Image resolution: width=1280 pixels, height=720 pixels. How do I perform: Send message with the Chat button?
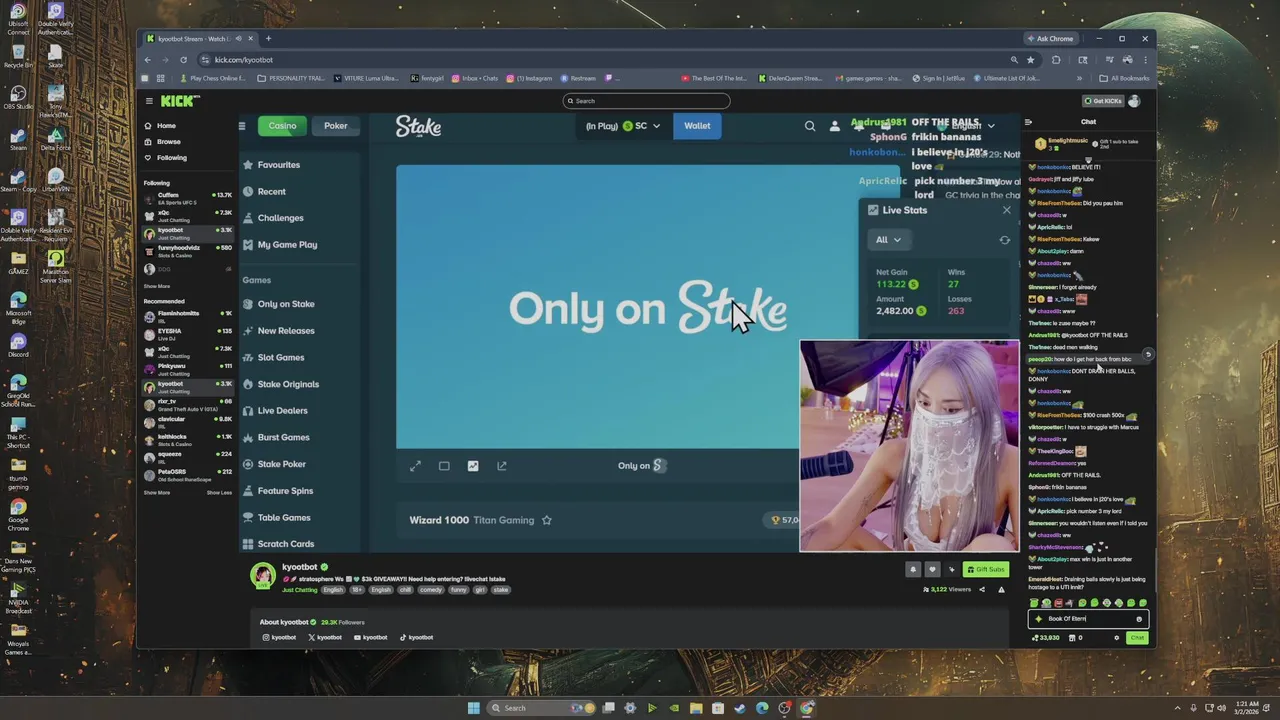pyautogui.click(x=1137, y=638)
